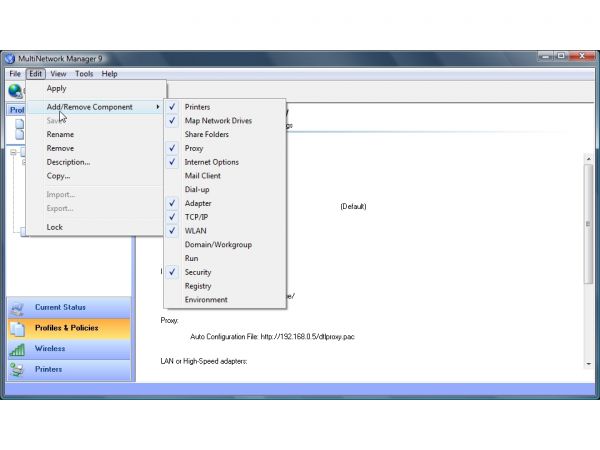The width and height of the screenshot is (600, 450).
Task: Enable Registry component
Action: click(225, 286)
